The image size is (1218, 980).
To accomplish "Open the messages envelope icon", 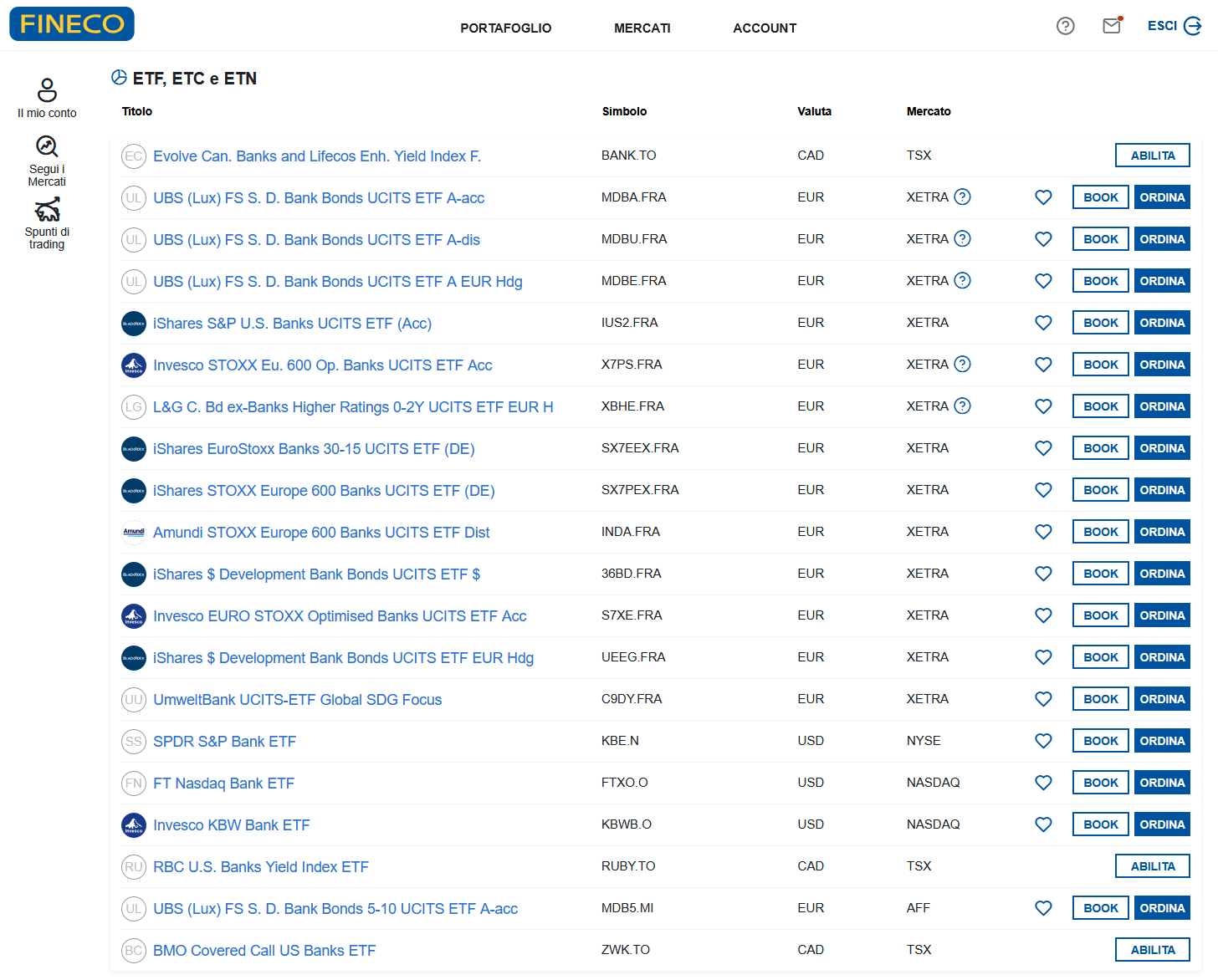I will [1112, 25].
